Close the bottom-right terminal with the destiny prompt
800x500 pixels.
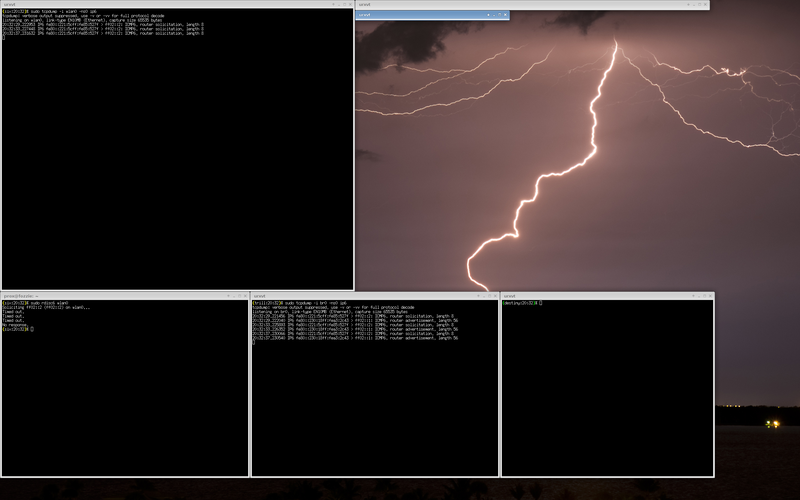711,296
